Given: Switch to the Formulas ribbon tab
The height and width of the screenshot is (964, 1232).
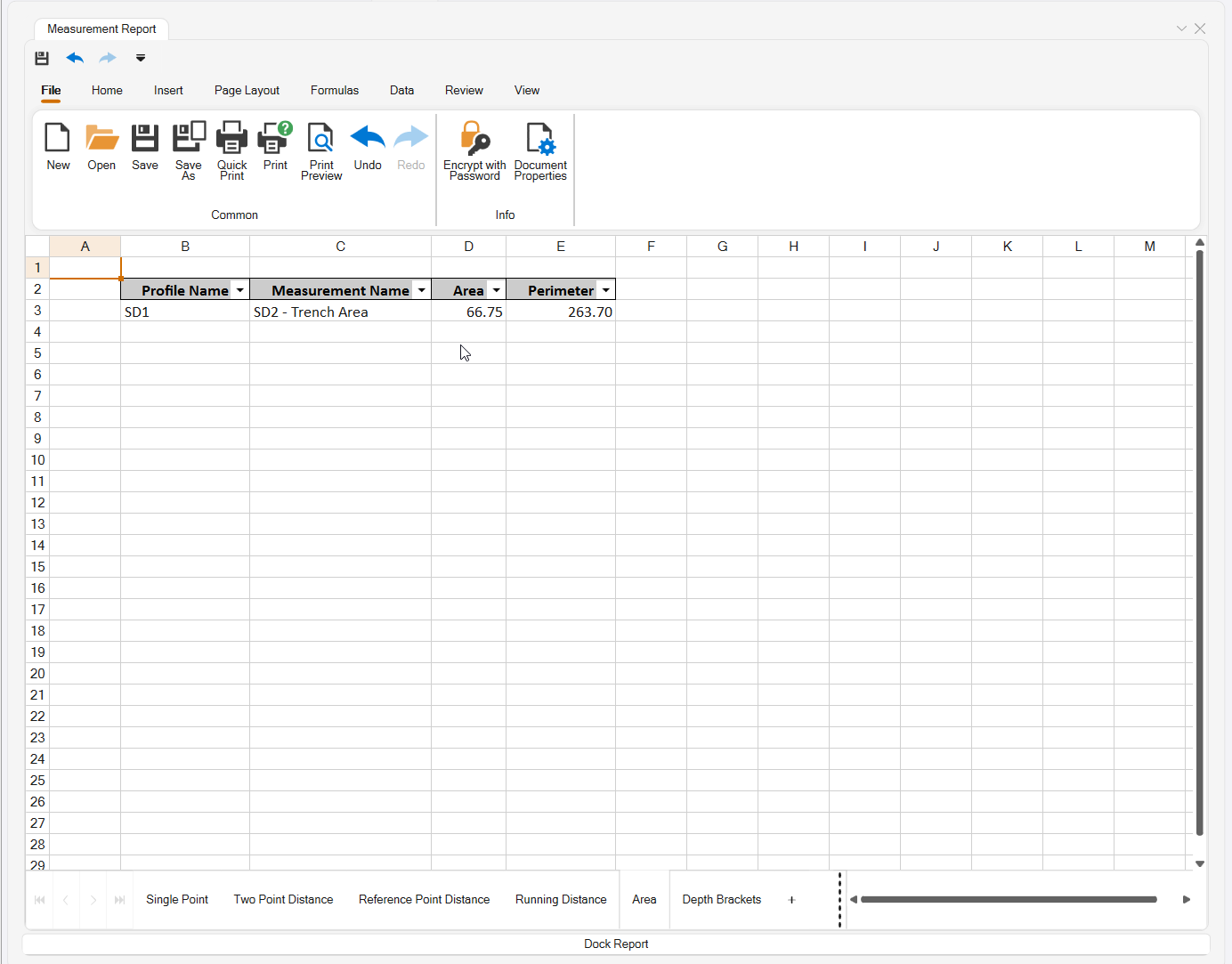Looking at the screenshot, I should point(335,90).
